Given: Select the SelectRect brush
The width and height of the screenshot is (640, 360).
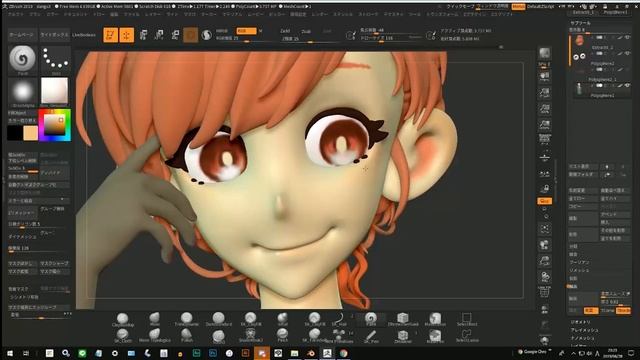Looking at the screenshot, I should (467, 320).
